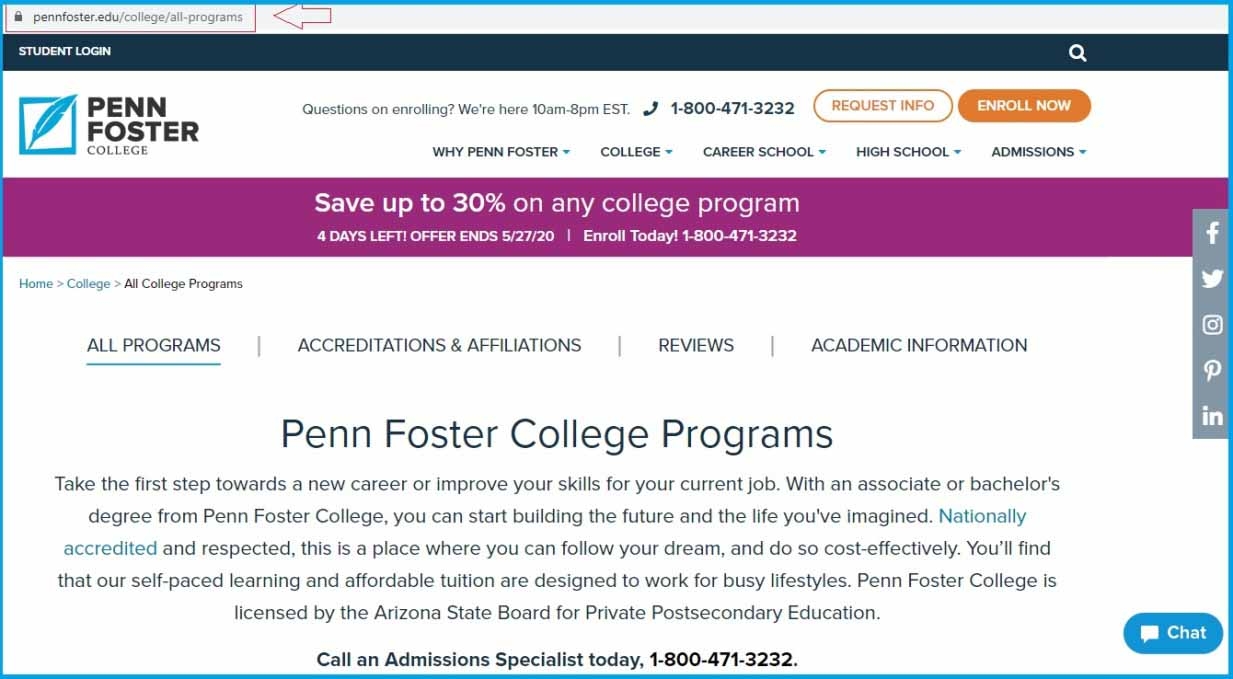This screenshot has height=679, width=1233.
Task: Click the REQUEST INFO button
Action: (882, 105)
